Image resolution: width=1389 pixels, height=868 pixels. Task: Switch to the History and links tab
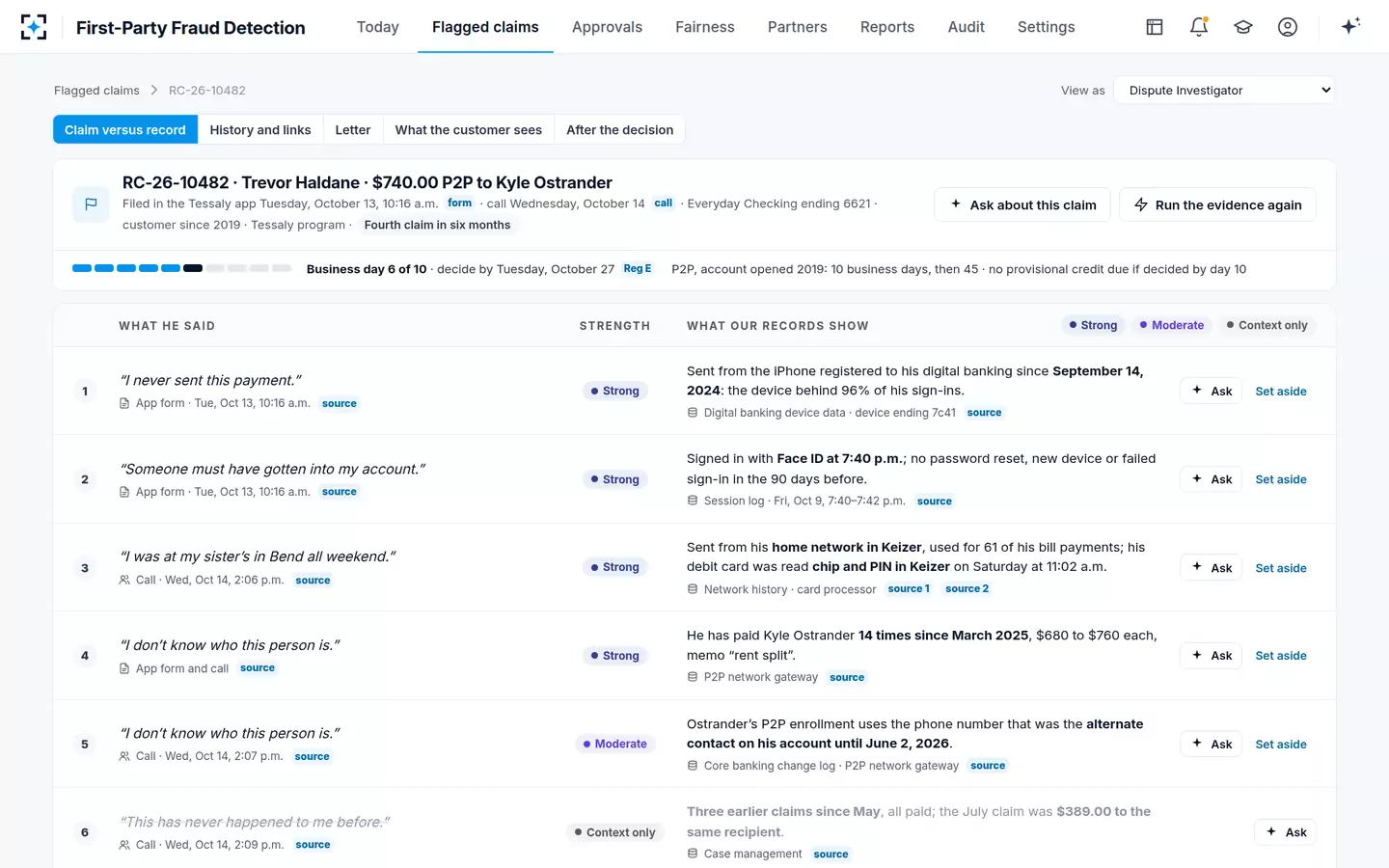pos(260,130)
